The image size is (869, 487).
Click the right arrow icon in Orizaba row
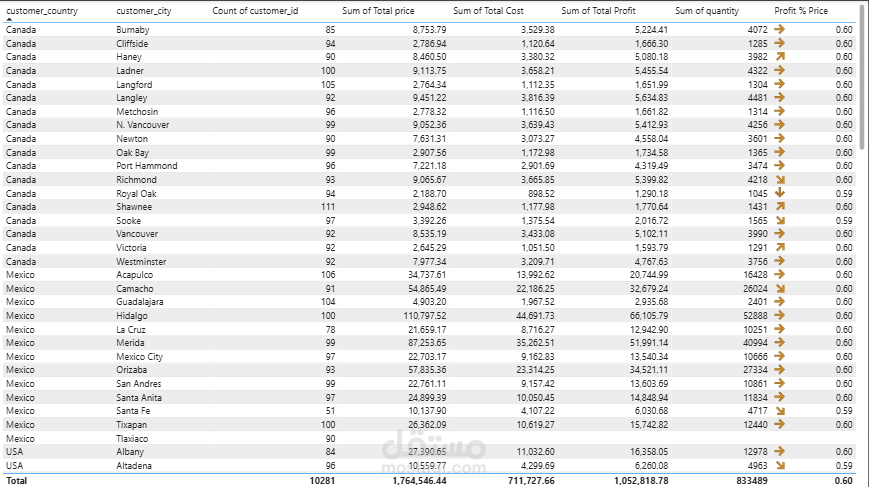(780, 370)
